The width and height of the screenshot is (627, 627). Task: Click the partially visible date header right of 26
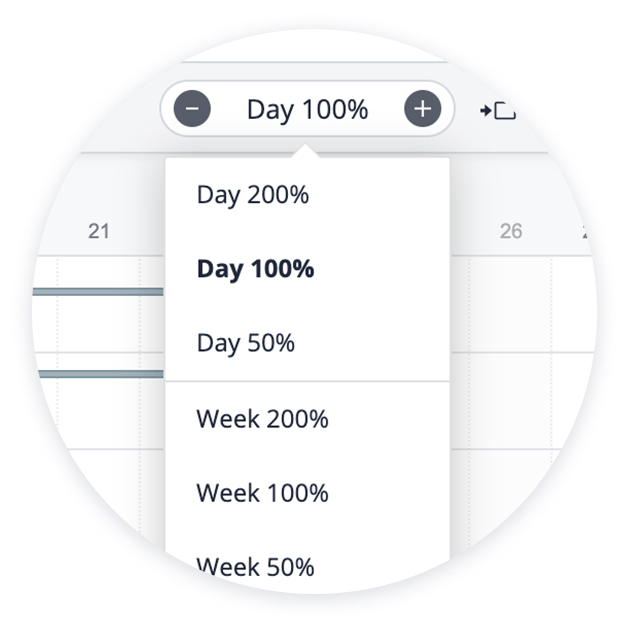click(585, 232)
